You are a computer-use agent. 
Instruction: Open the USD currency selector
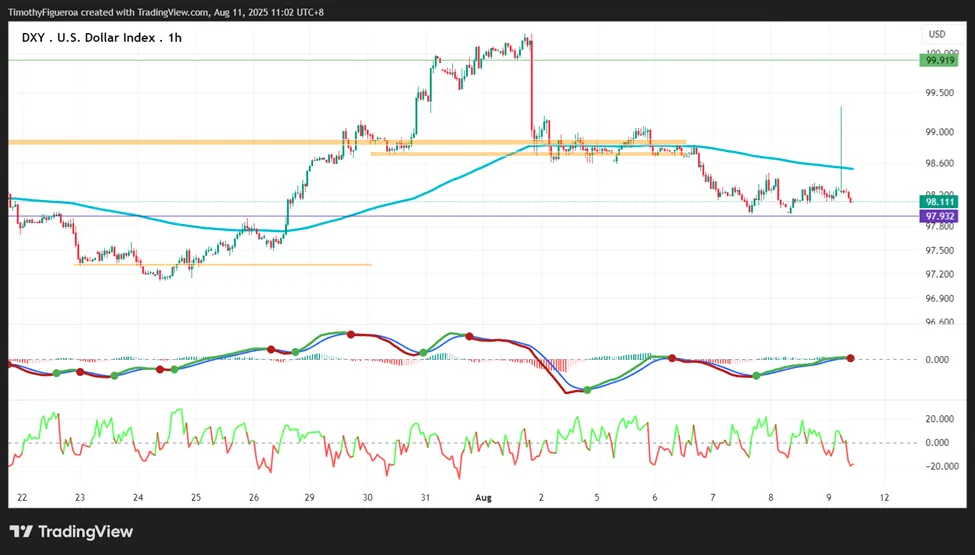936,34
